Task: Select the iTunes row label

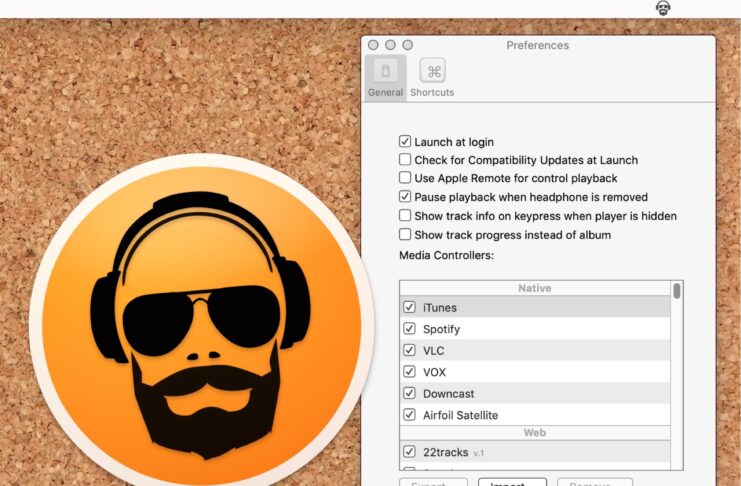Action: click(439, 308)
